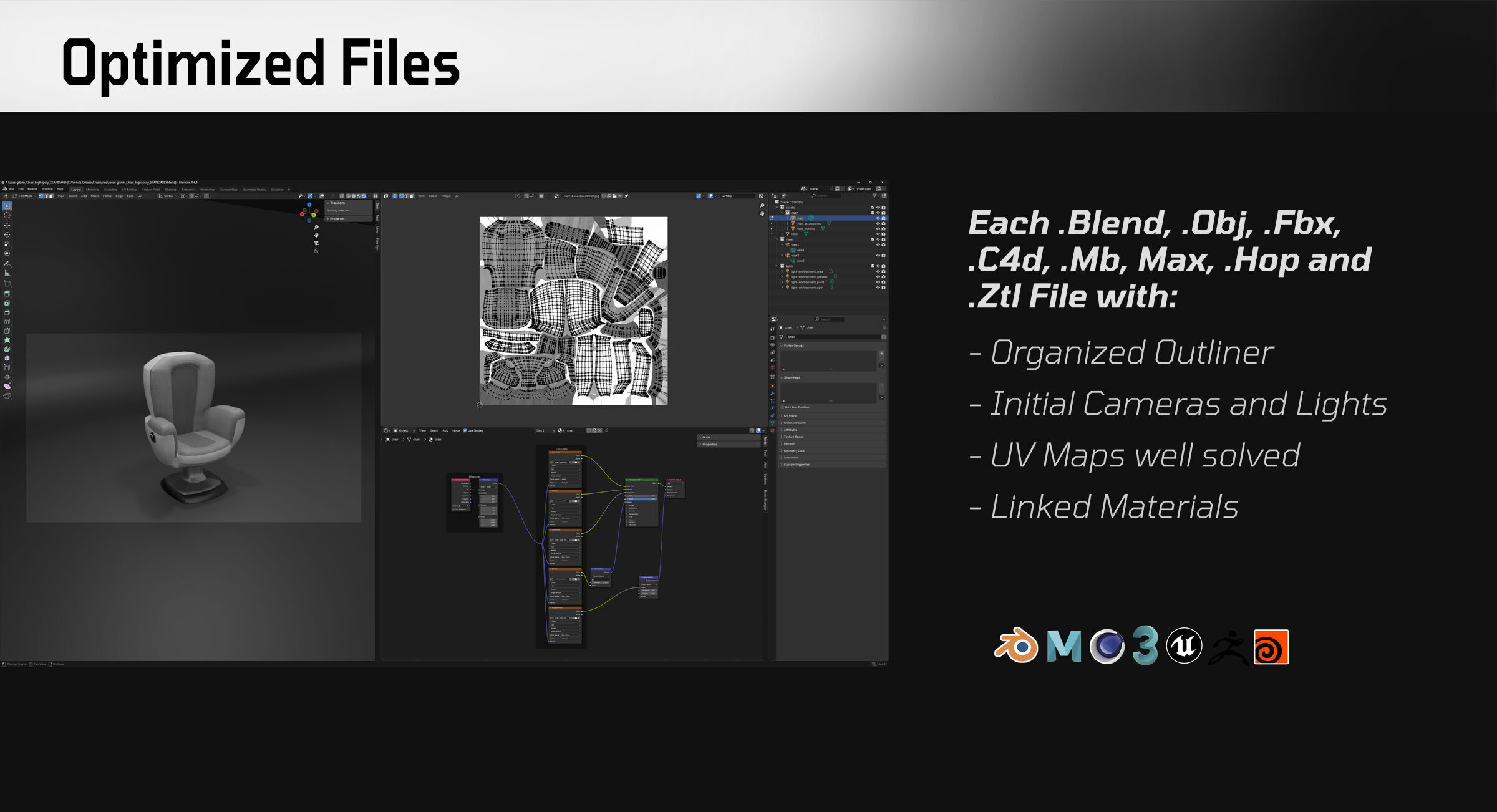Pick the Annotate pencil tool
This screenshot has width=1497, height=812.
pos(7,264)
